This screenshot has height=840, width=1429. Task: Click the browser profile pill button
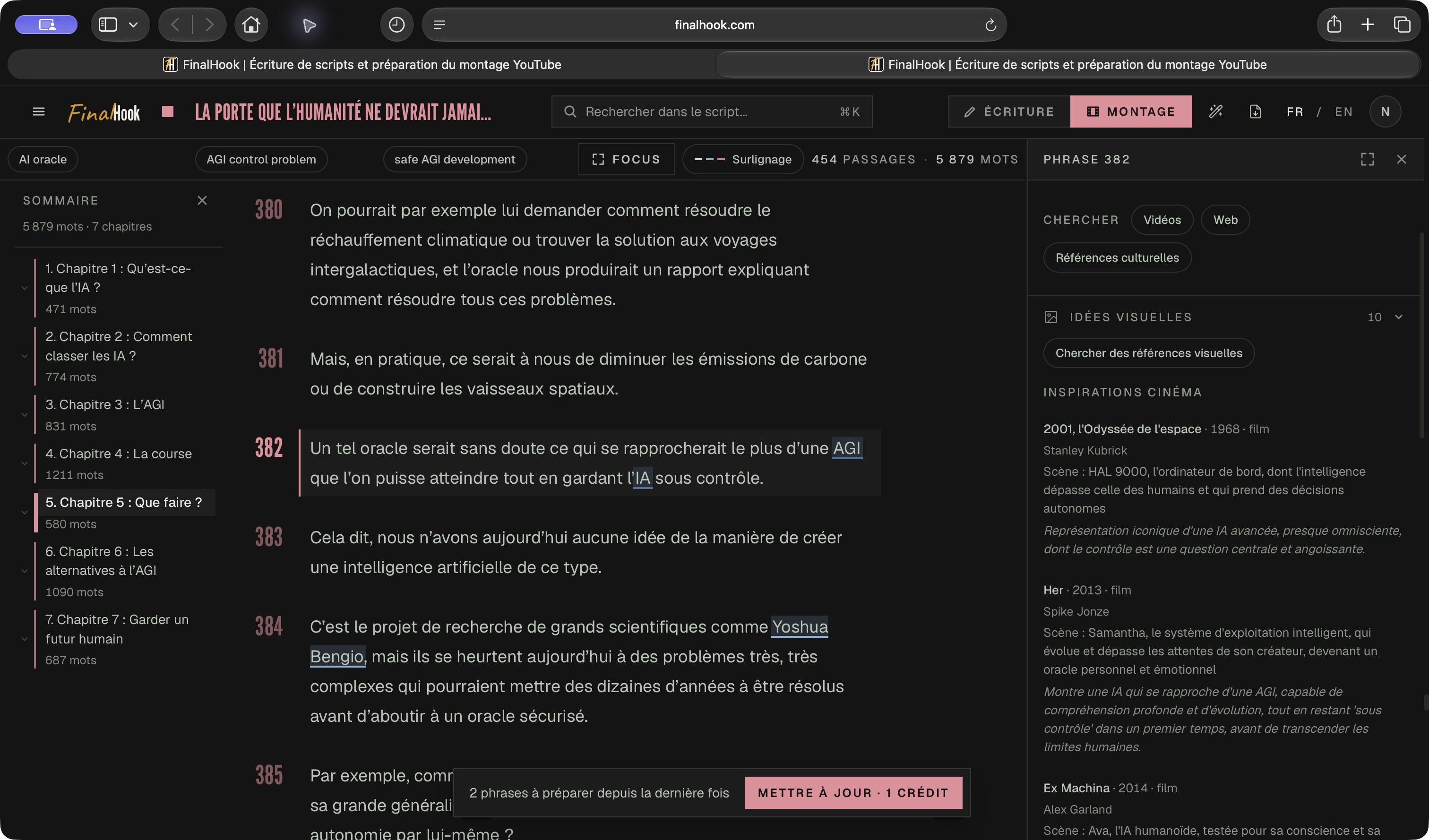click(46, 25)
